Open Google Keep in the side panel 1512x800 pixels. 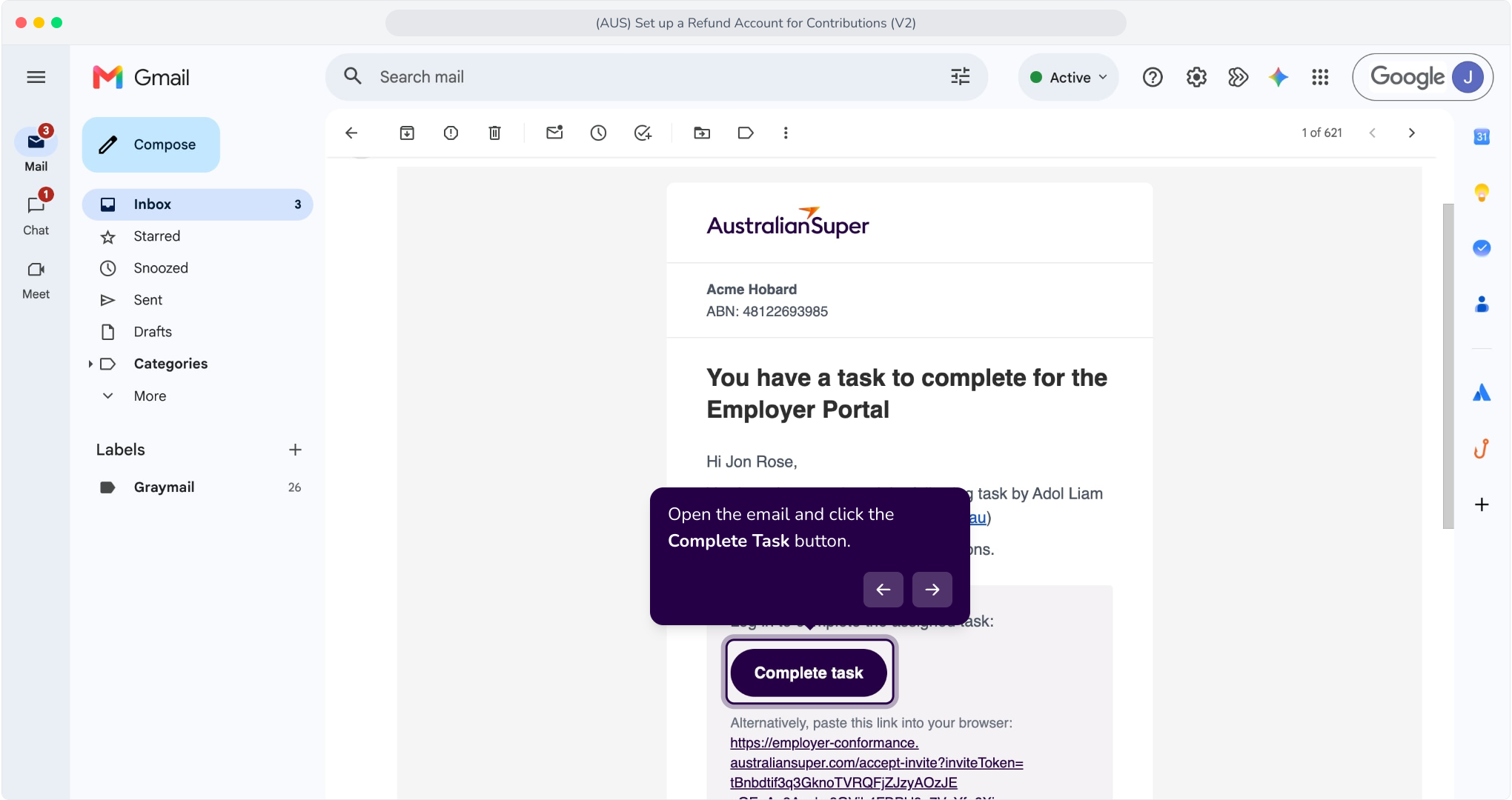pos(1482,193)
